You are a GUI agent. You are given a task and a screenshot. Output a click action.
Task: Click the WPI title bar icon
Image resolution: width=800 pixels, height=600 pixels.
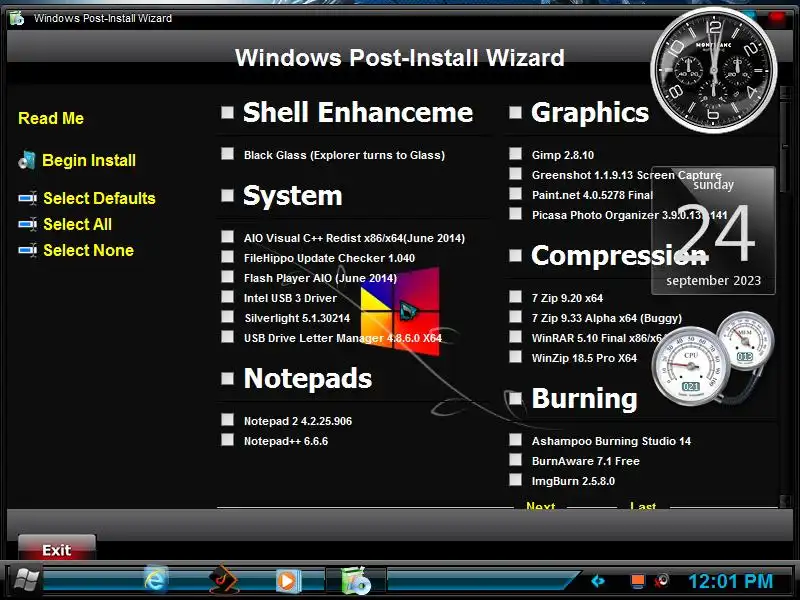click(x=17, y=18)
